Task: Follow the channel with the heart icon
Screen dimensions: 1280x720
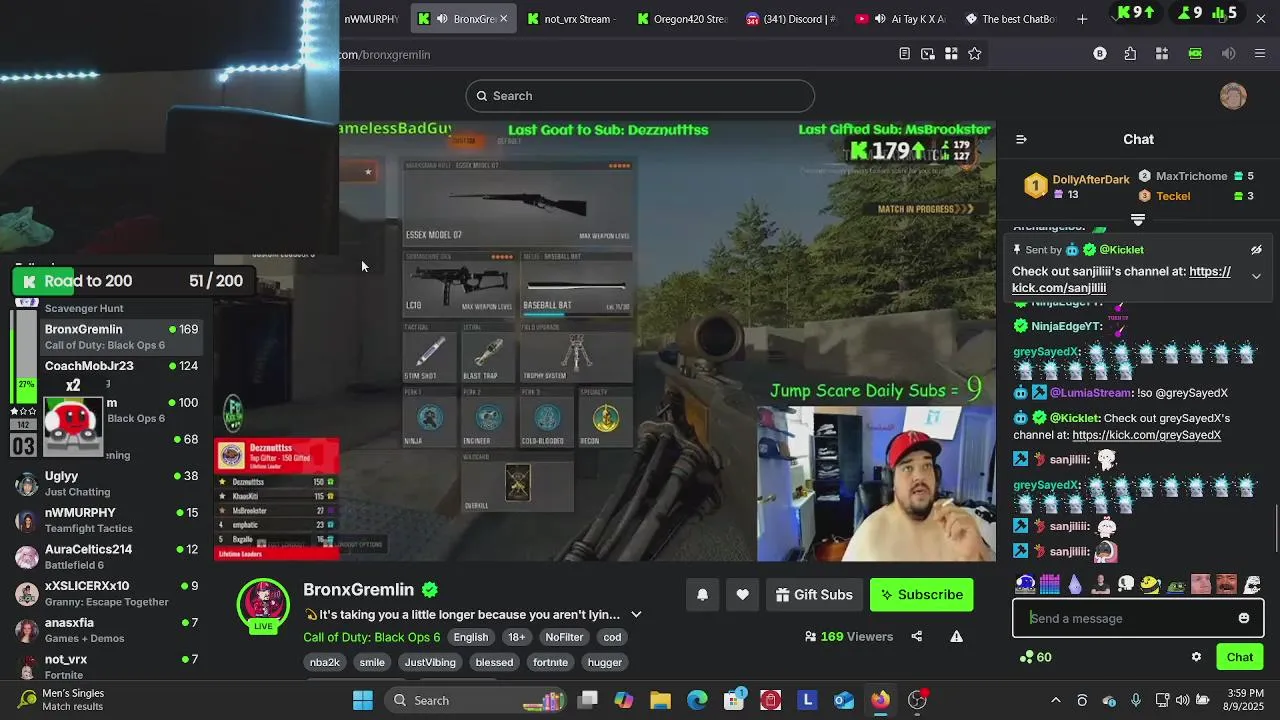Action: click(742, 595)
